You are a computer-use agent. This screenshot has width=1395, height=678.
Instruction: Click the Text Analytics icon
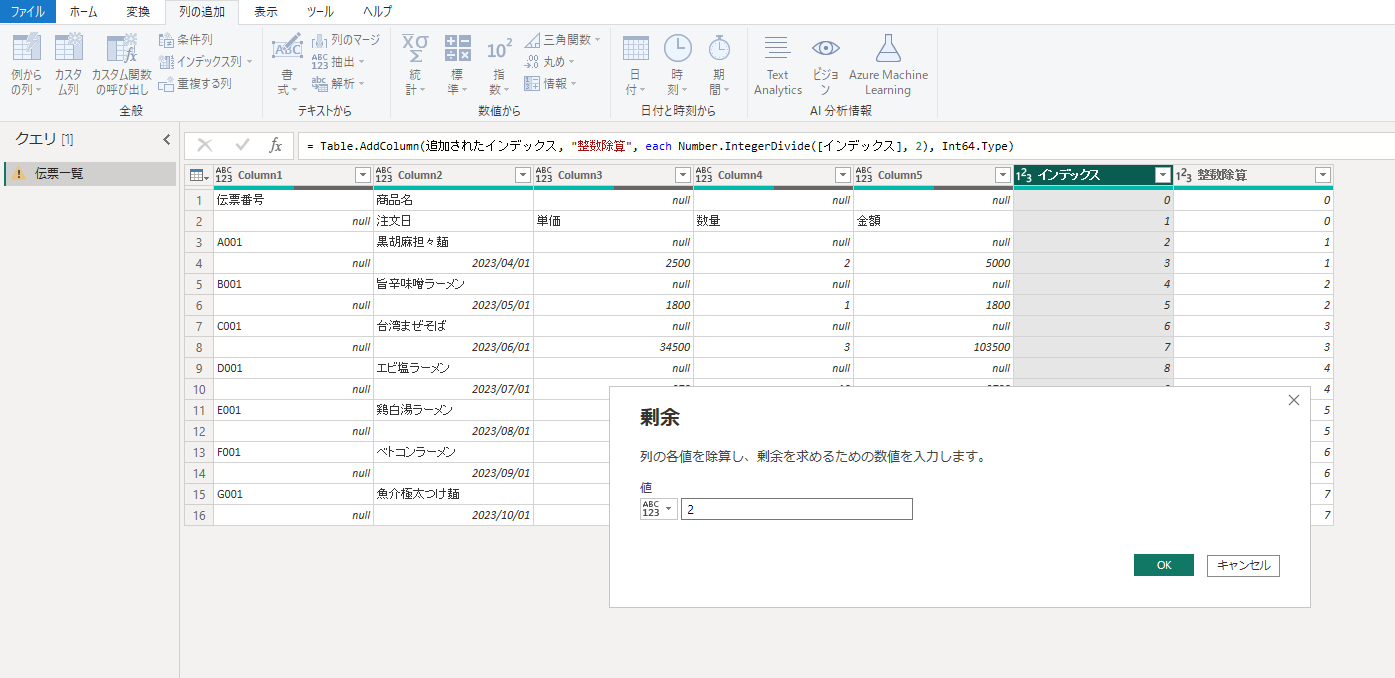[777, 48]
